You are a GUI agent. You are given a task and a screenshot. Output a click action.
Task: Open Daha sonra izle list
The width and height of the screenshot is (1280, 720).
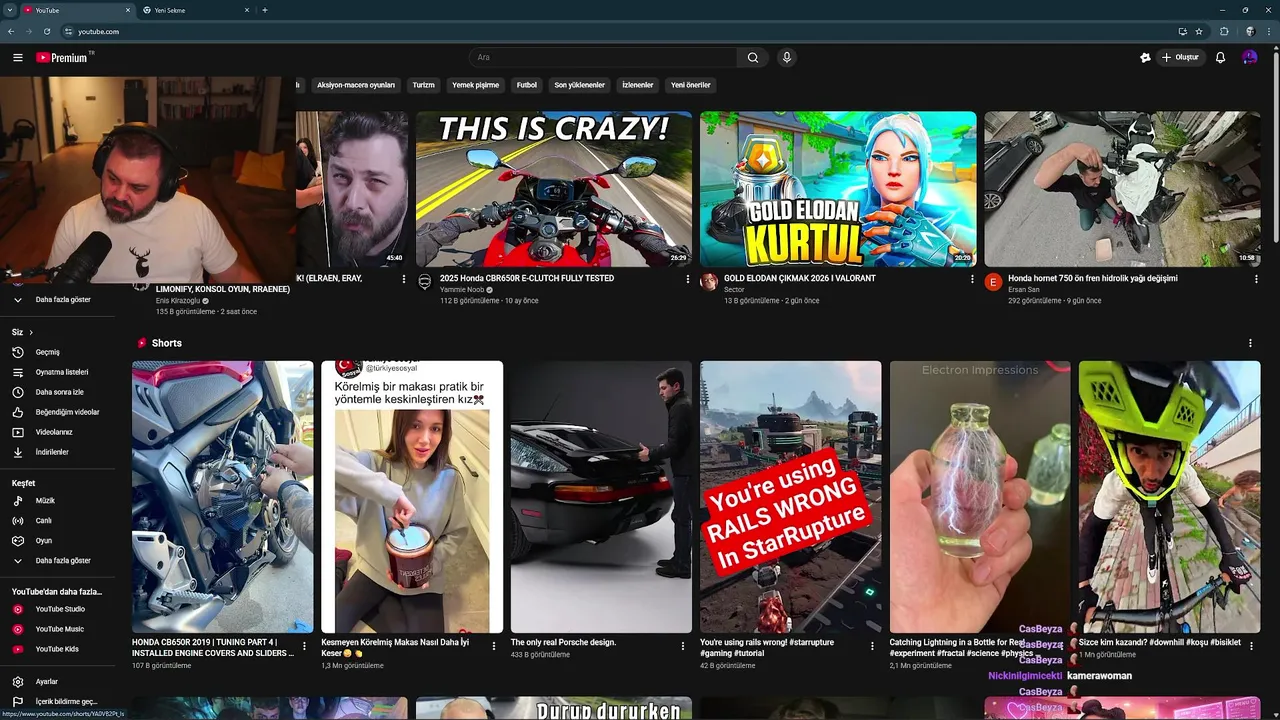[60, 392]
